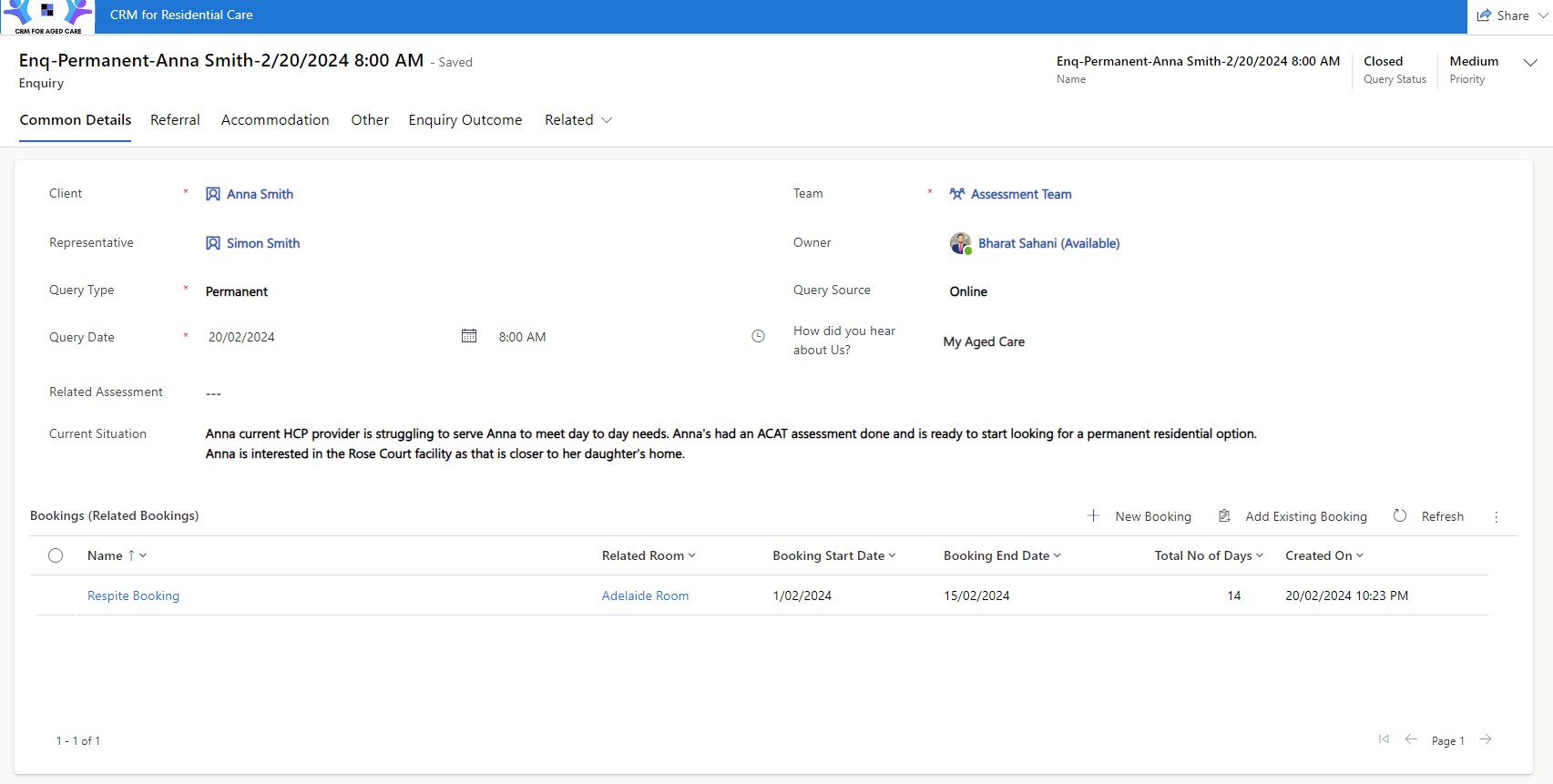Image resolution: width=1553 pixels, height=784 pixels.
Task: Open the clock time picker icon
Action: (758, 336)
